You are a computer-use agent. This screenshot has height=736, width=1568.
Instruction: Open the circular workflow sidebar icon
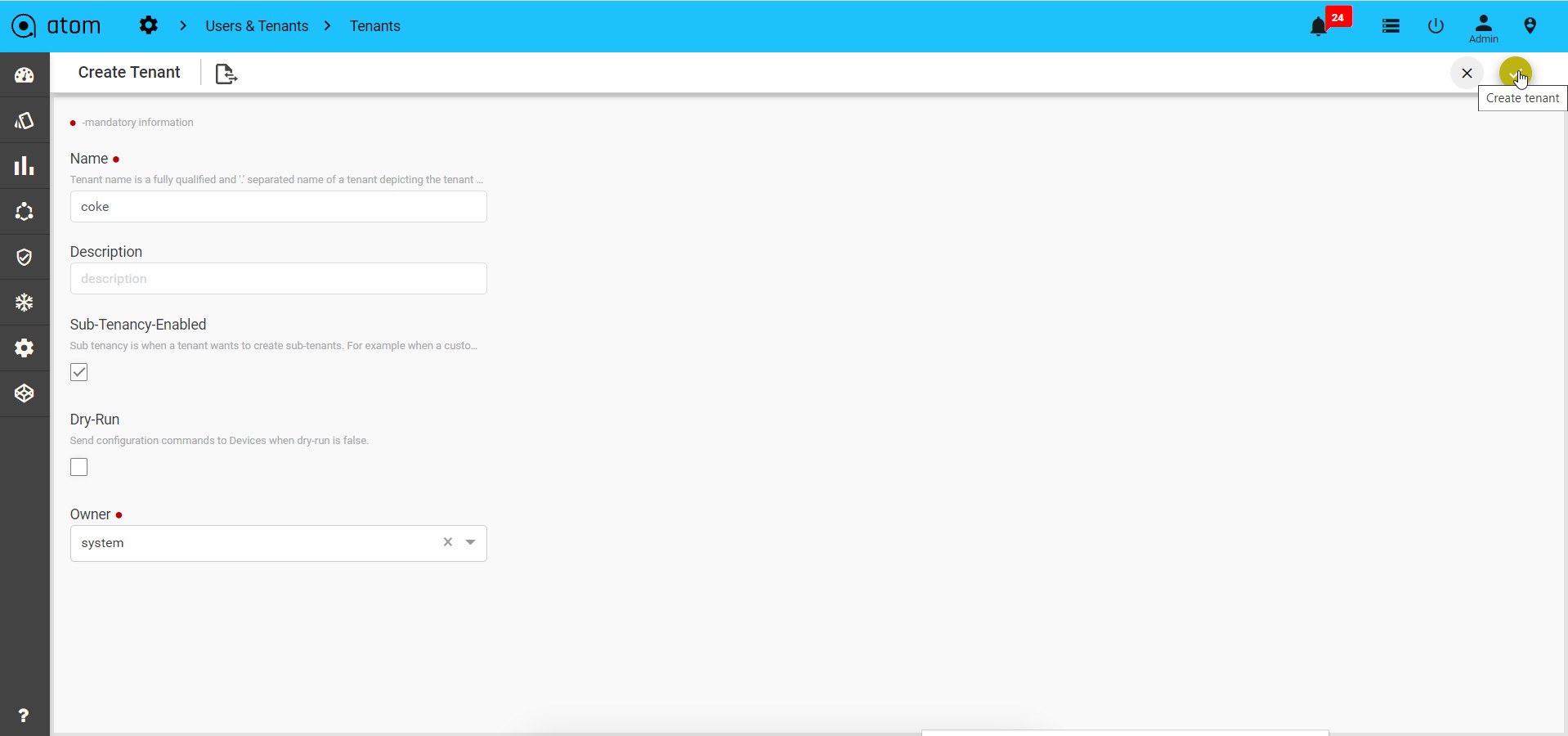[25, 212]
